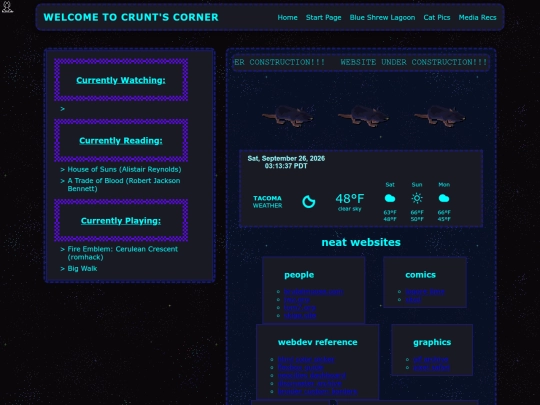This screenshot has width=540, height=405.
Task: Click the cloud icon under Sat forecast
Action: click(390, 198)
